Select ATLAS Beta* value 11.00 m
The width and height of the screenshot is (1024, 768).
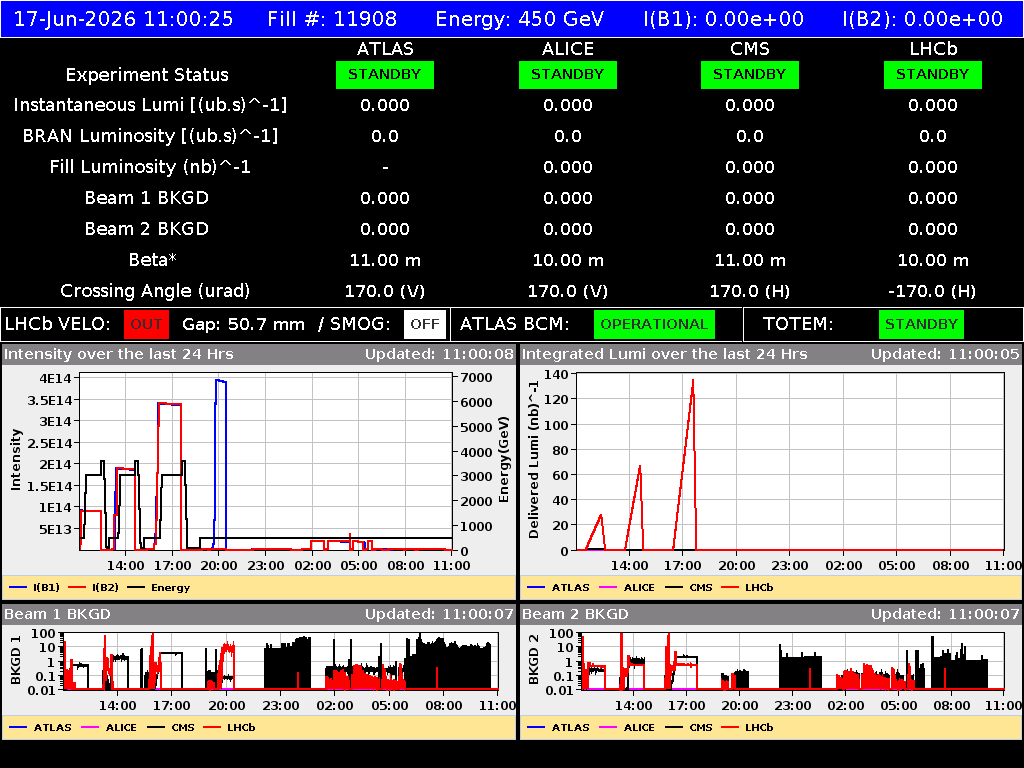point(385,260)
